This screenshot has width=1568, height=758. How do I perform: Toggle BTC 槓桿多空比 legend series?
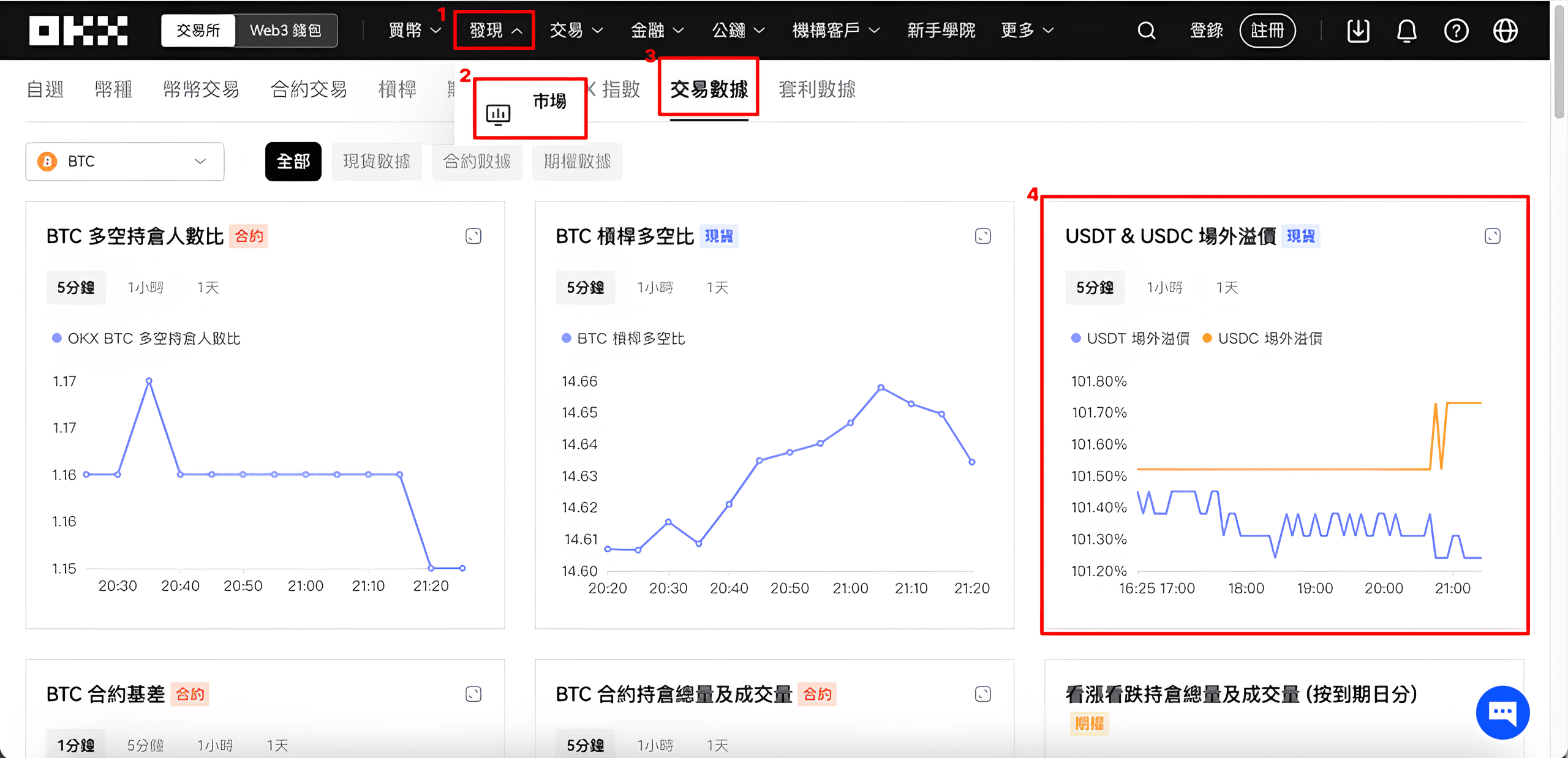click(x=623, y=339)
